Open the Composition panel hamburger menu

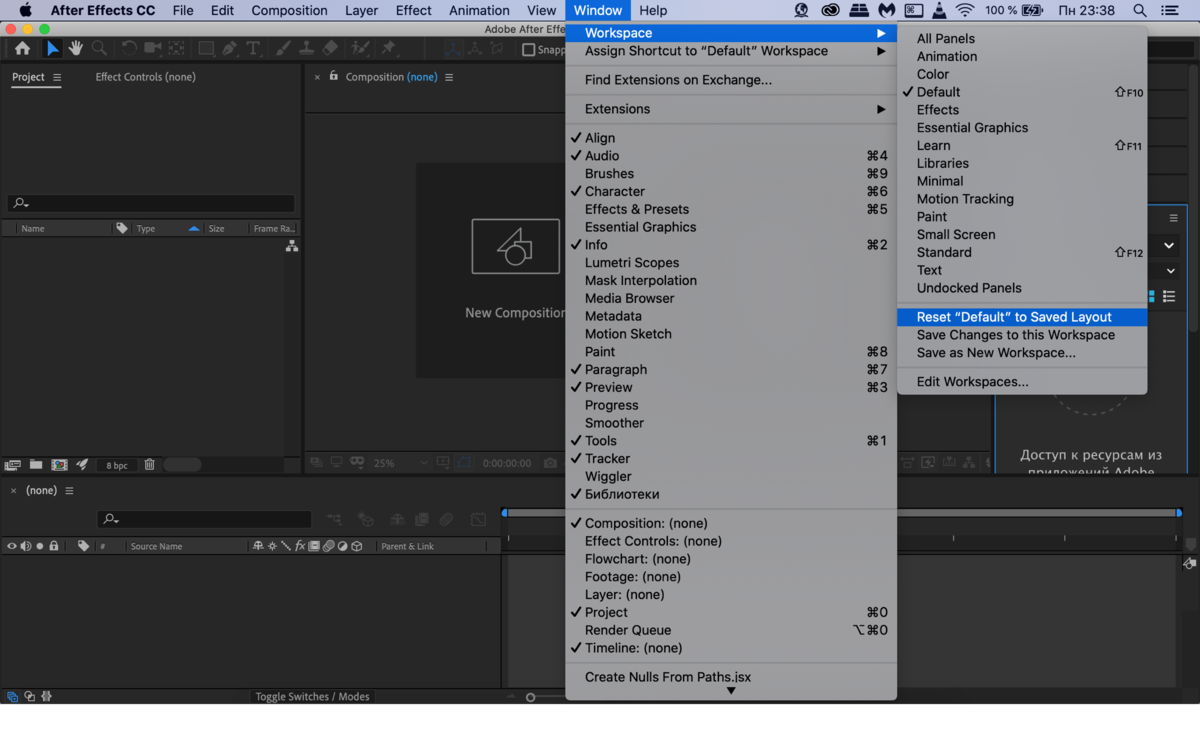(x=449, y=77)
